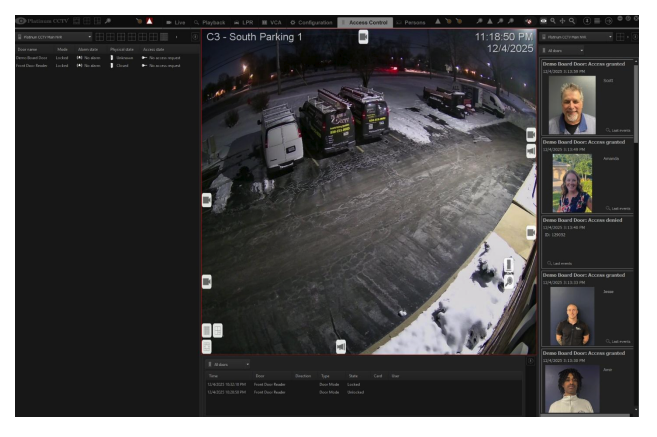Expand All doors dropdown in bottom log
Screen dimensions: 657x437
[229, 364]
